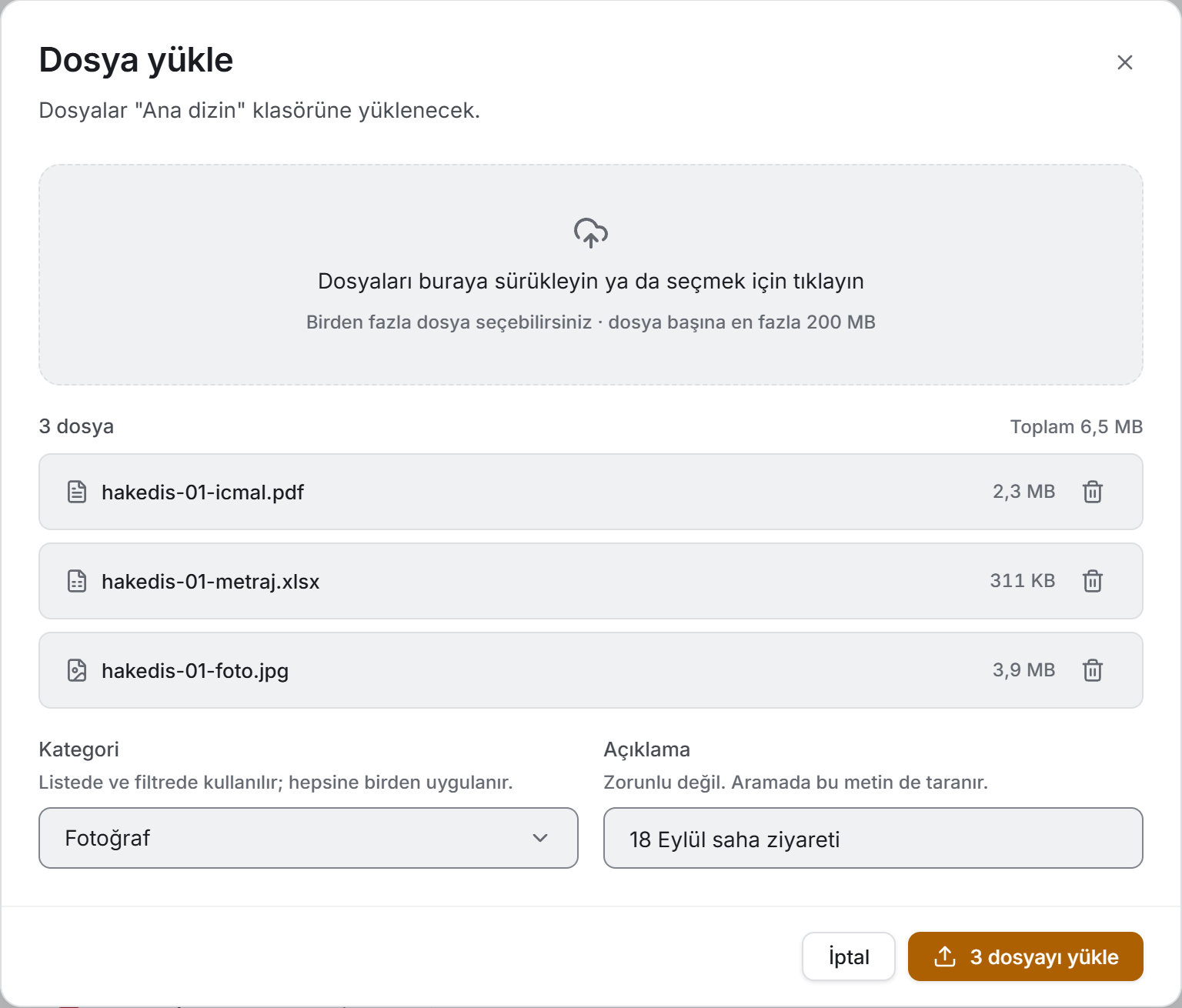
Task: Click the Açıklama field label
Action: coord(647,749)
